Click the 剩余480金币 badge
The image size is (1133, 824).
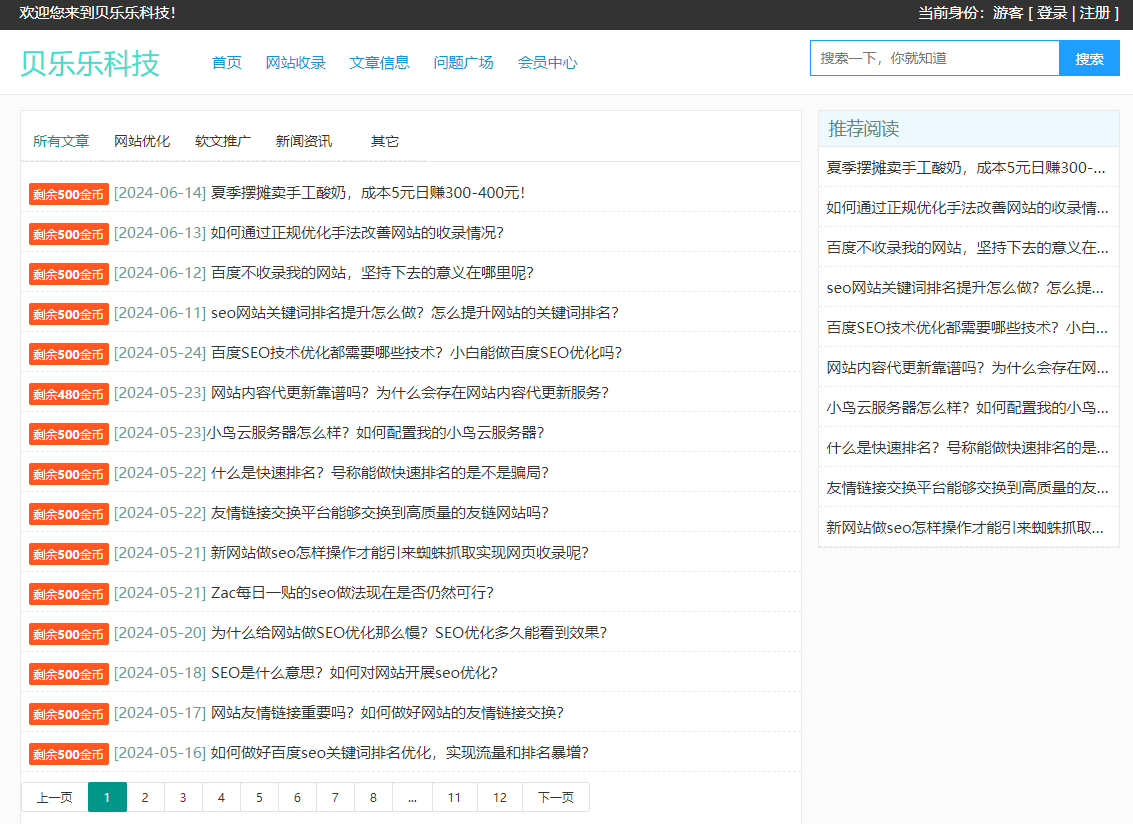[x=69, y=394]
